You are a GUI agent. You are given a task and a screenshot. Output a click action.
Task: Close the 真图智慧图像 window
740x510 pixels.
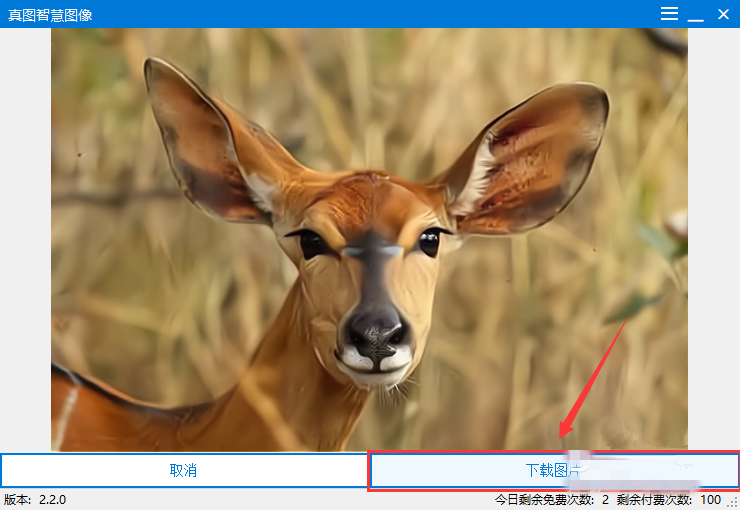723,14
